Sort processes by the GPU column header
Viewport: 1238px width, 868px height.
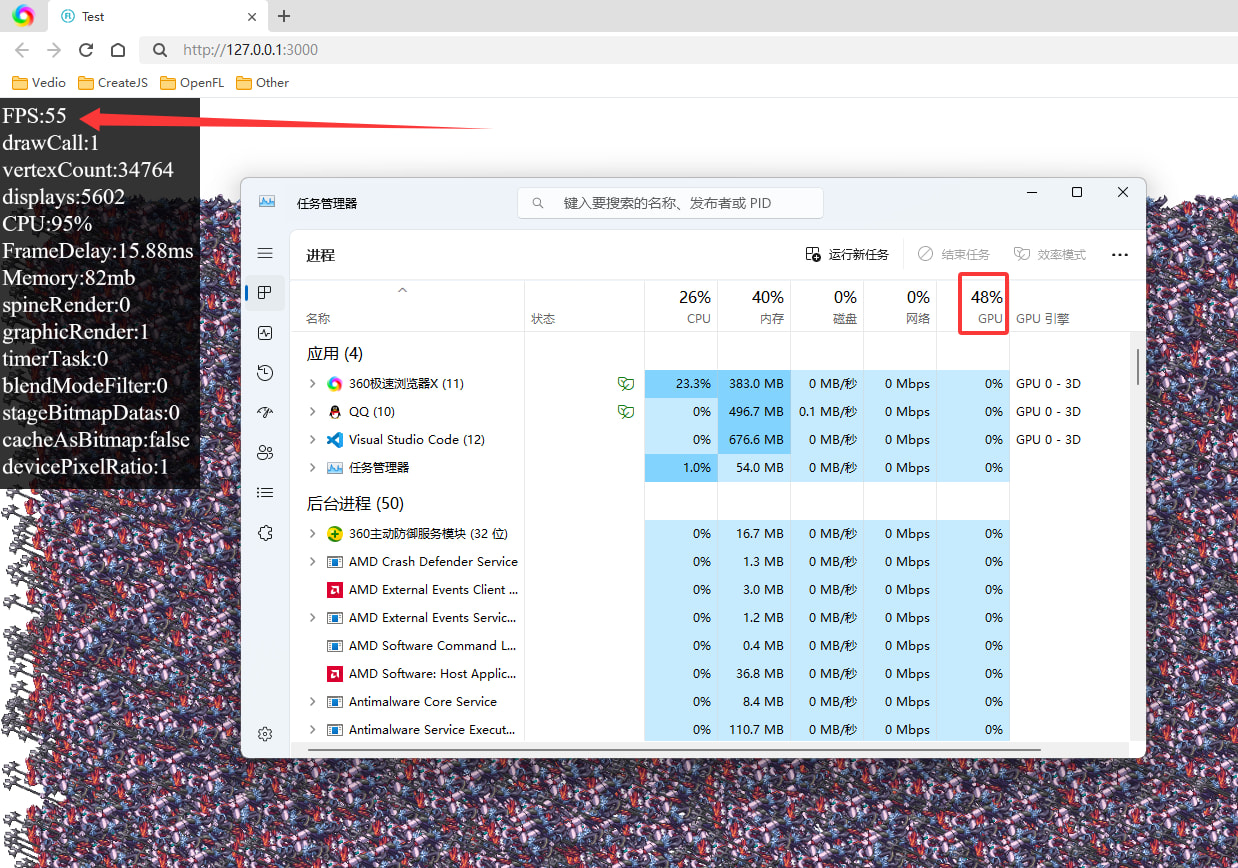tap(983, 306)
